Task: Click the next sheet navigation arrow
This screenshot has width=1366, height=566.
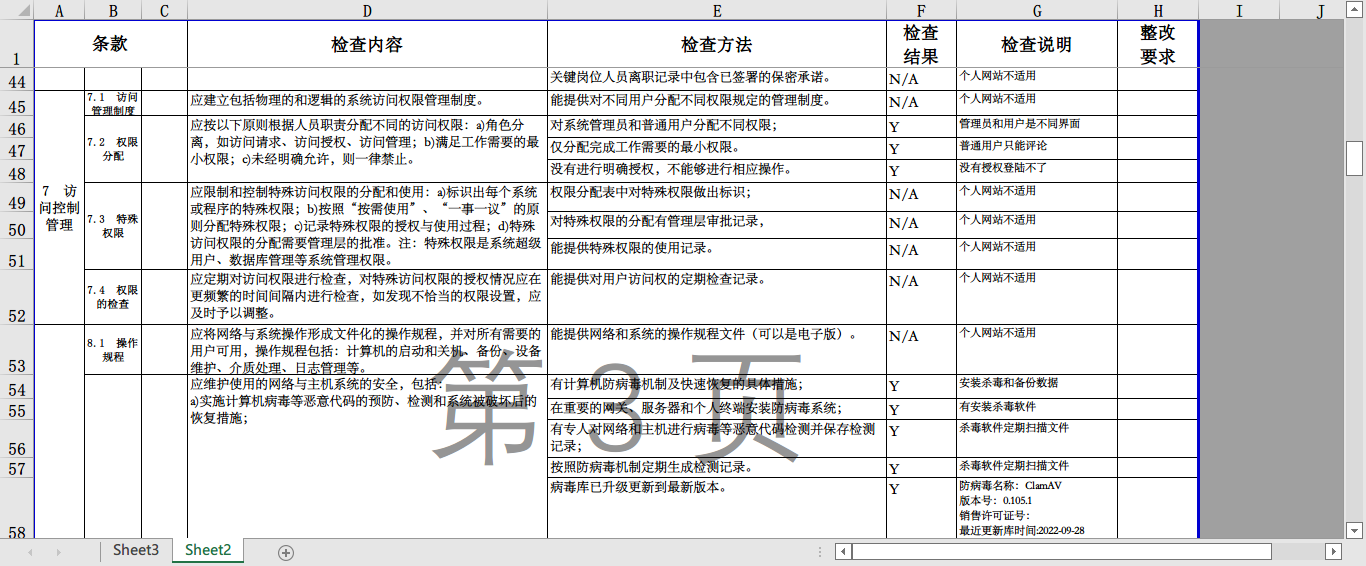Action: (x=58, y=552)
